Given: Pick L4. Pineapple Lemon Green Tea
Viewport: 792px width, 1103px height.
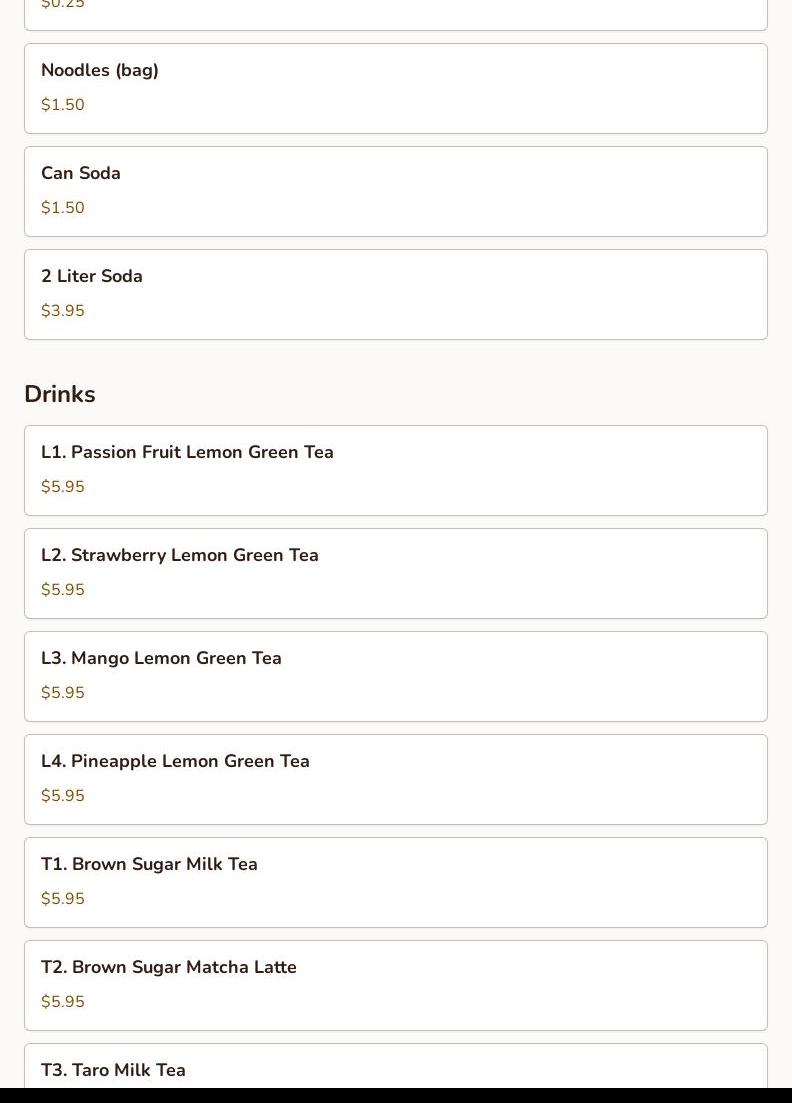Looking at the screenshot, I should 395,779.
